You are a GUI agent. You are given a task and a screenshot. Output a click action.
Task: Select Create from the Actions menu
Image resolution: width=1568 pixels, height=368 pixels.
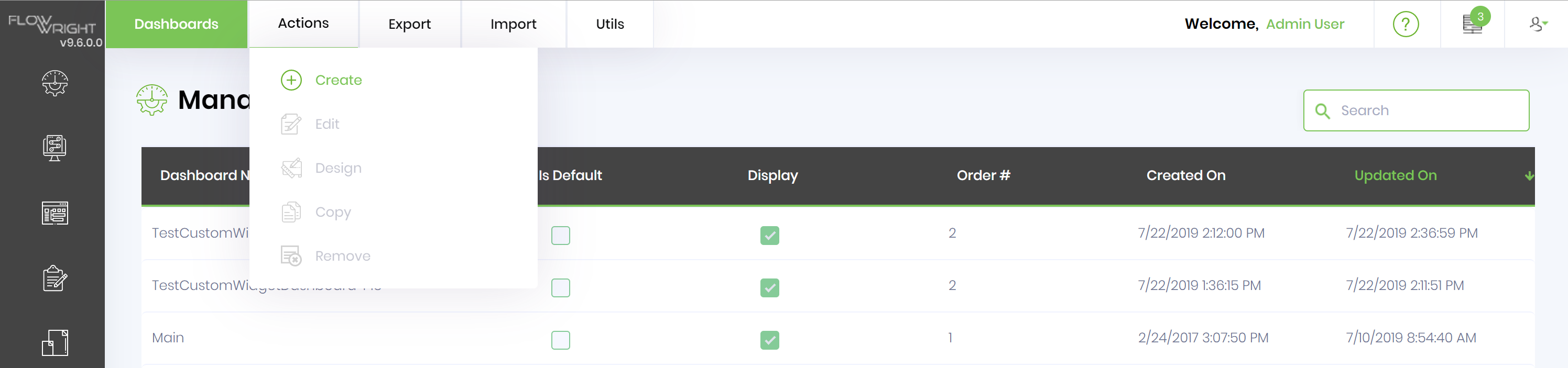(338, 80)
